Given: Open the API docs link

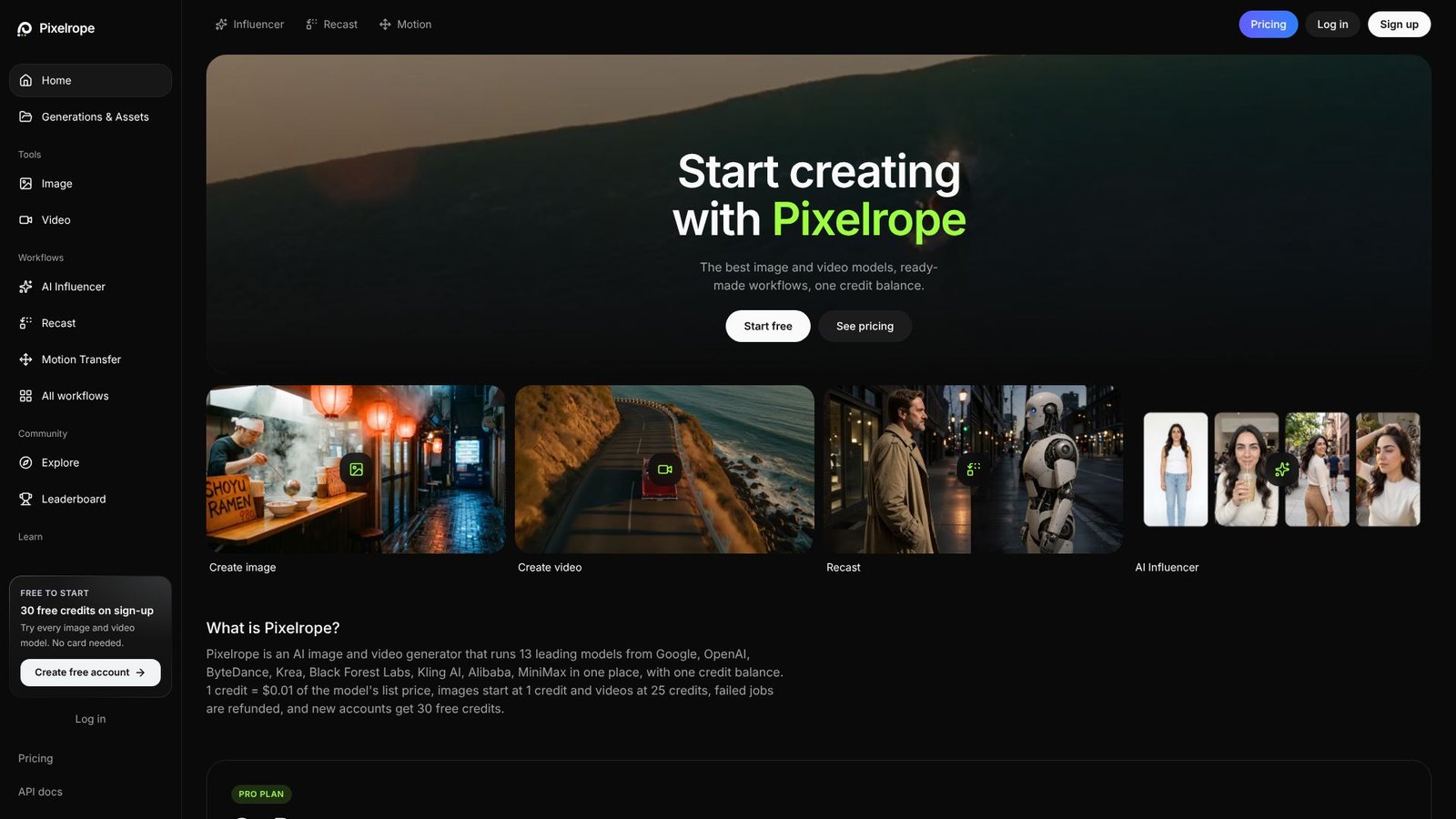Looking at the screenshot, I should [40, 792].
